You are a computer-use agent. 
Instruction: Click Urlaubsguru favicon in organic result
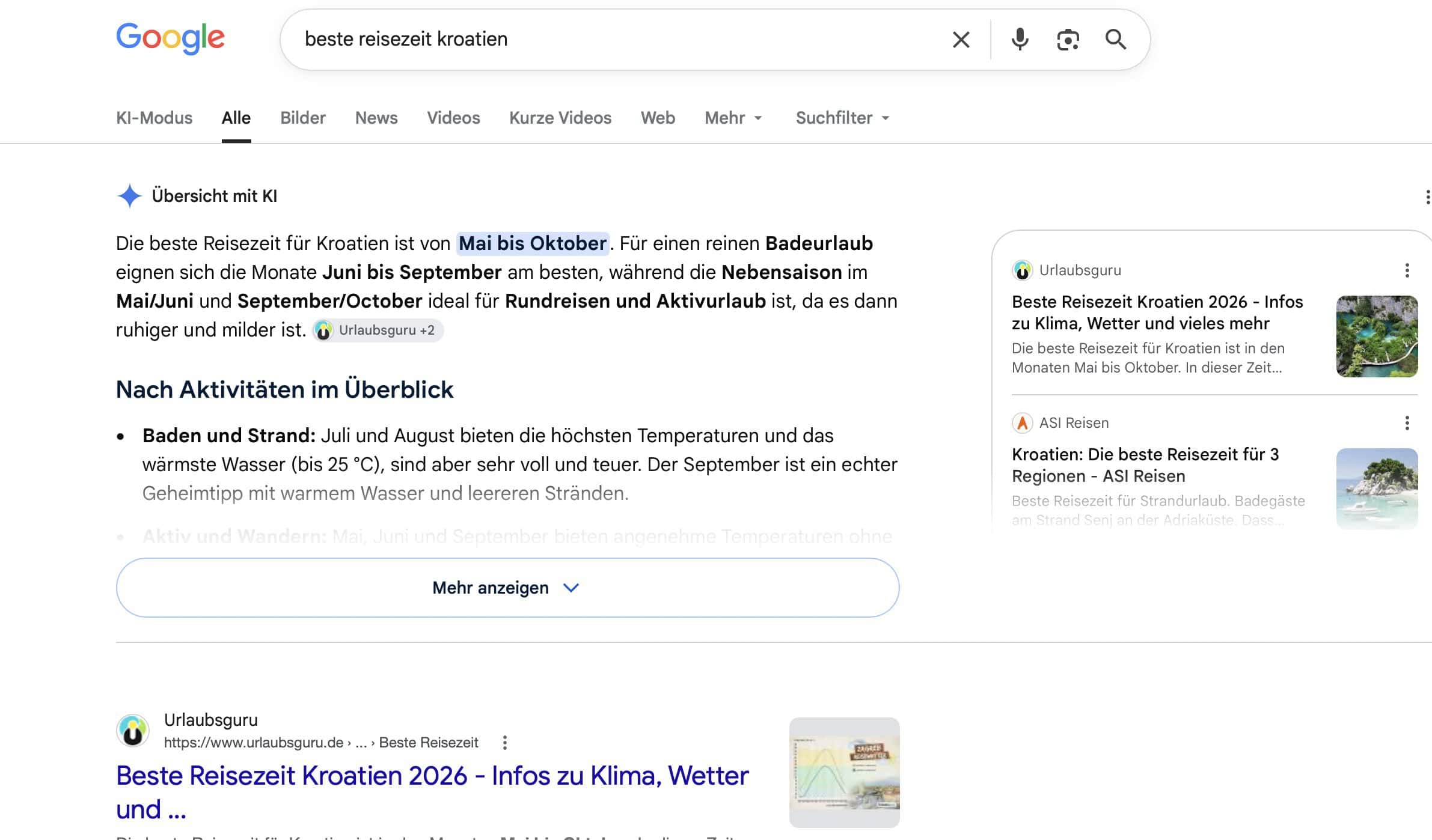tap(133, 731)
